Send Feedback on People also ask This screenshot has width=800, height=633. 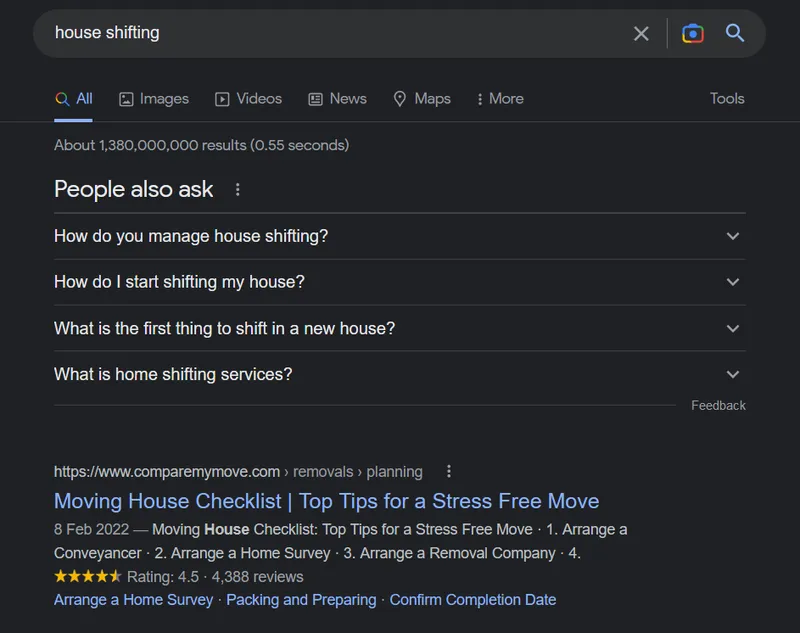(x=718, y=405)
